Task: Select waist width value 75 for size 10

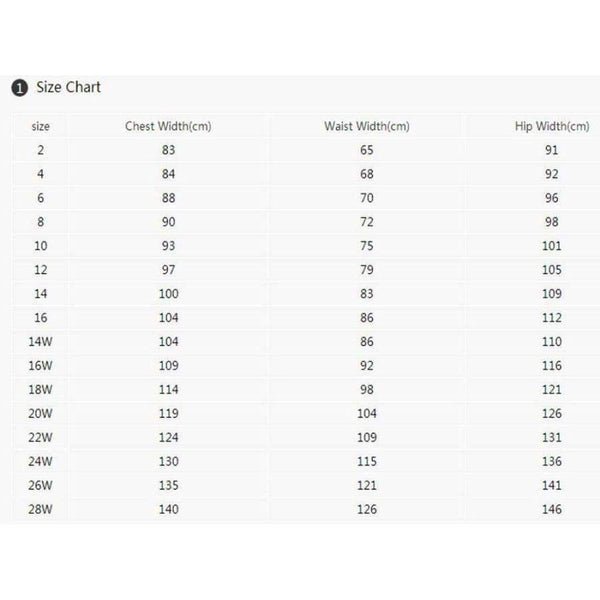Action: [x=367, y=245]
